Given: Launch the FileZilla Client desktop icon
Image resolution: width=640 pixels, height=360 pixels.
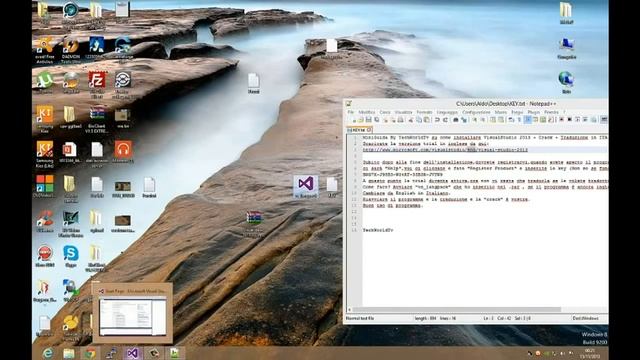Looking at the screenshot, I should coord(97,84).
